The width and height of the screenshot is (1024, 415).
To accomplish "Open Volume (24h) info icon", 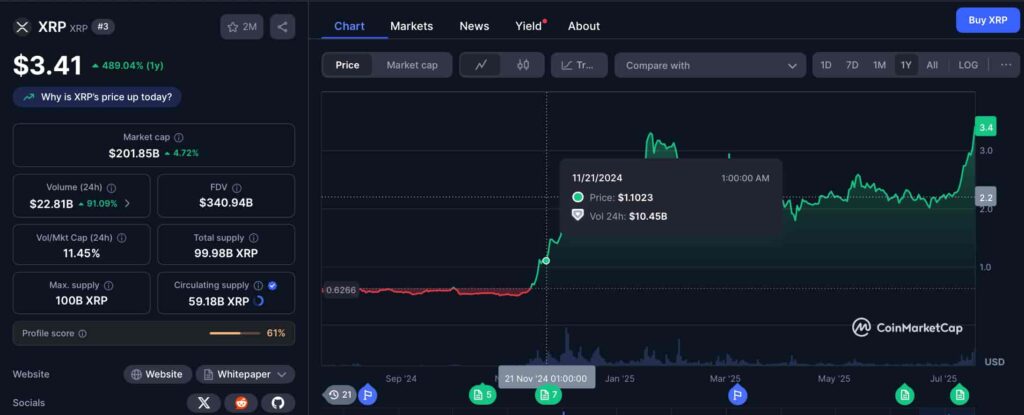I will click(x=112, y=188).
